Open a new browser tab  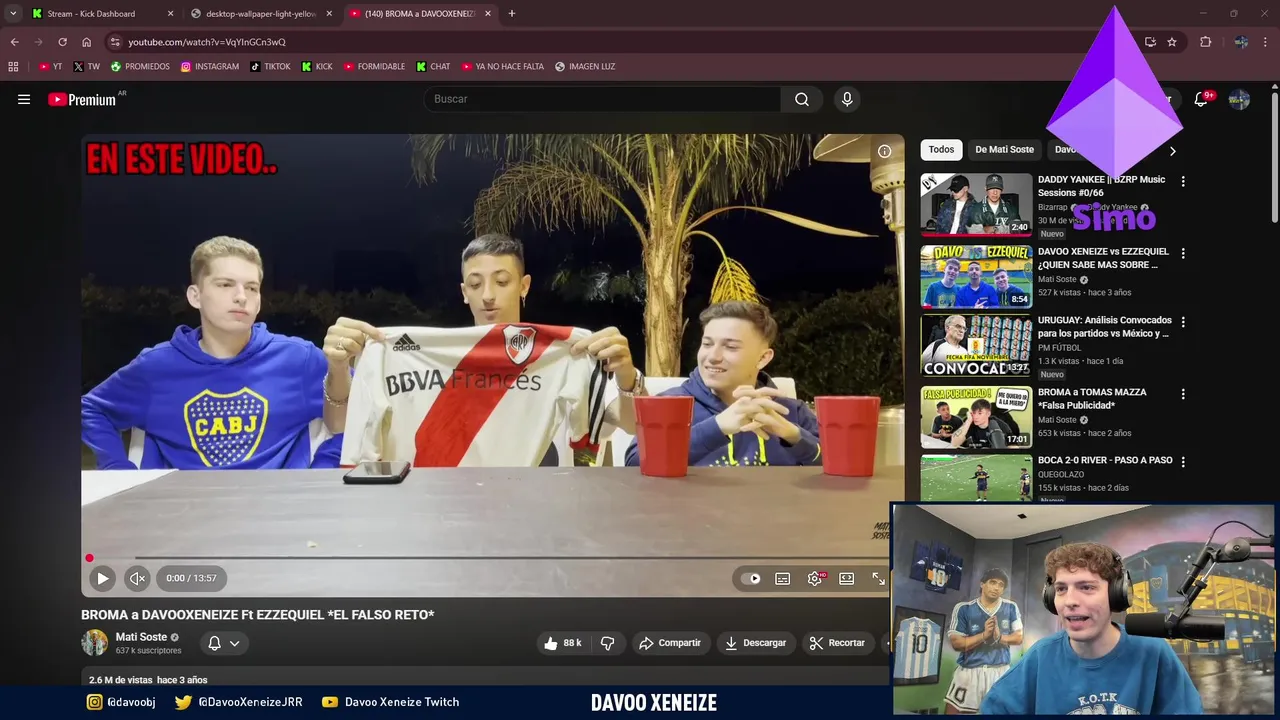click(512, 14)
